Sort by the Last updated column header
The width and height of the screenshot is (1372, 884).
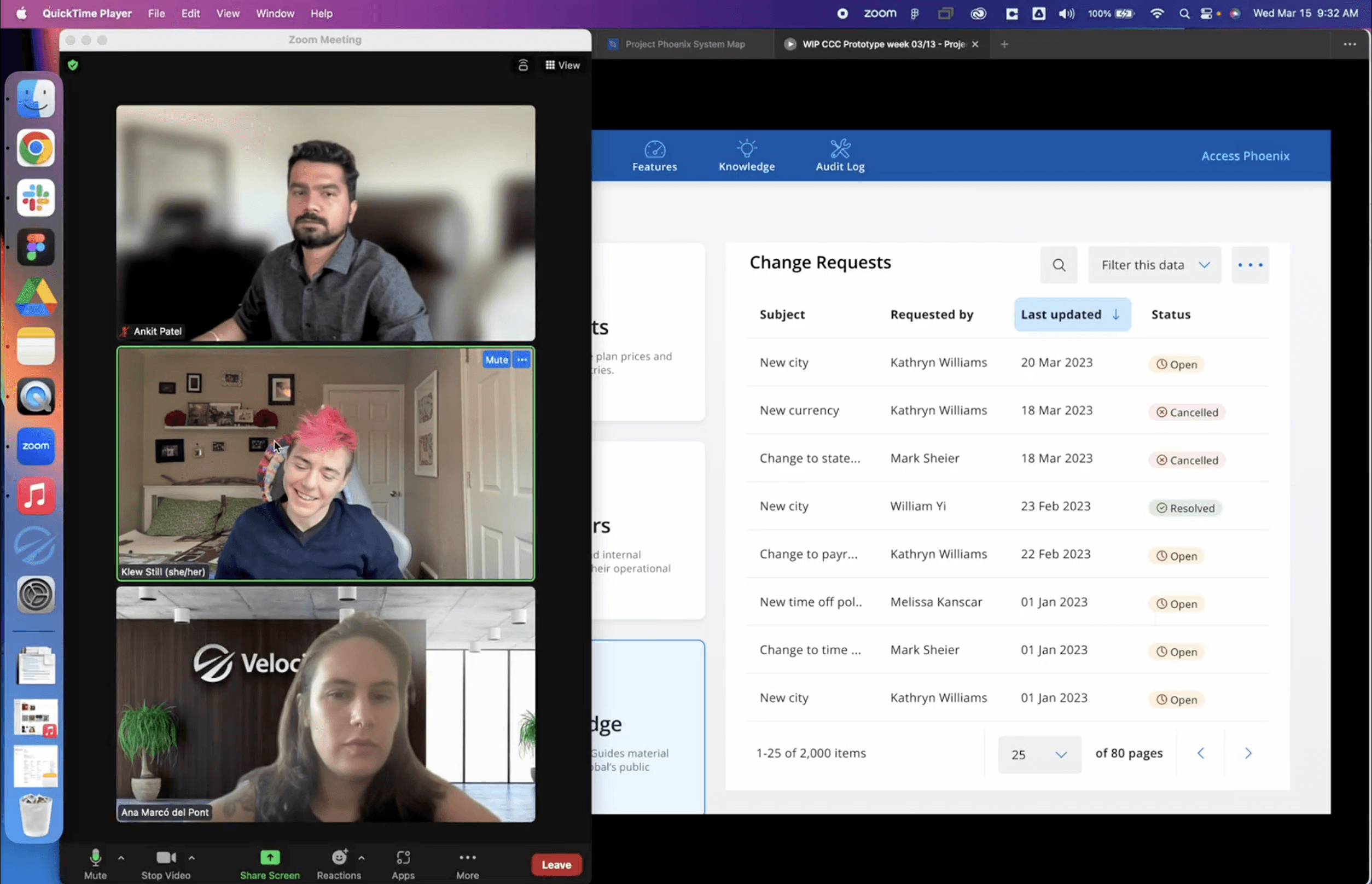1071,314
